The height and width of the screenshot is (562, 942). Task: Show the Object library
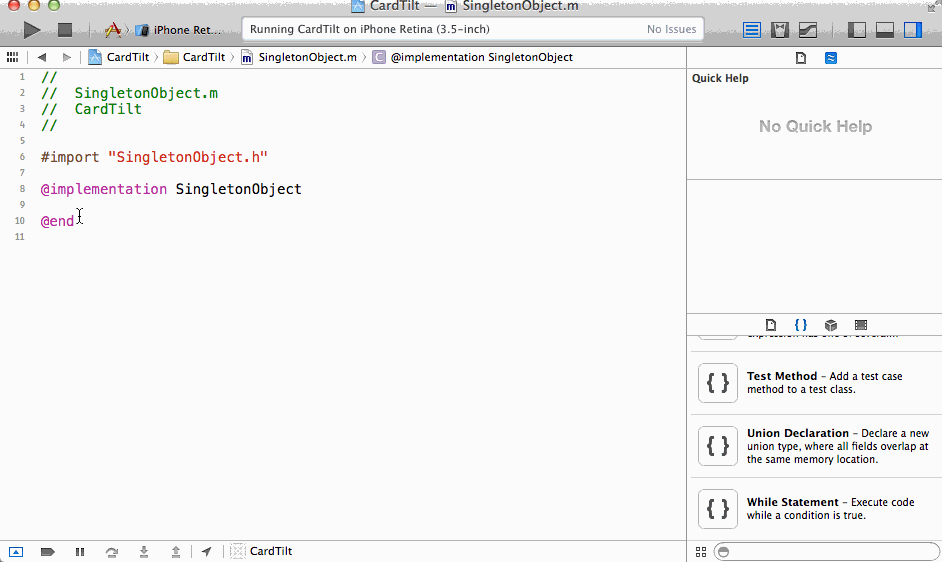point(831,325)
